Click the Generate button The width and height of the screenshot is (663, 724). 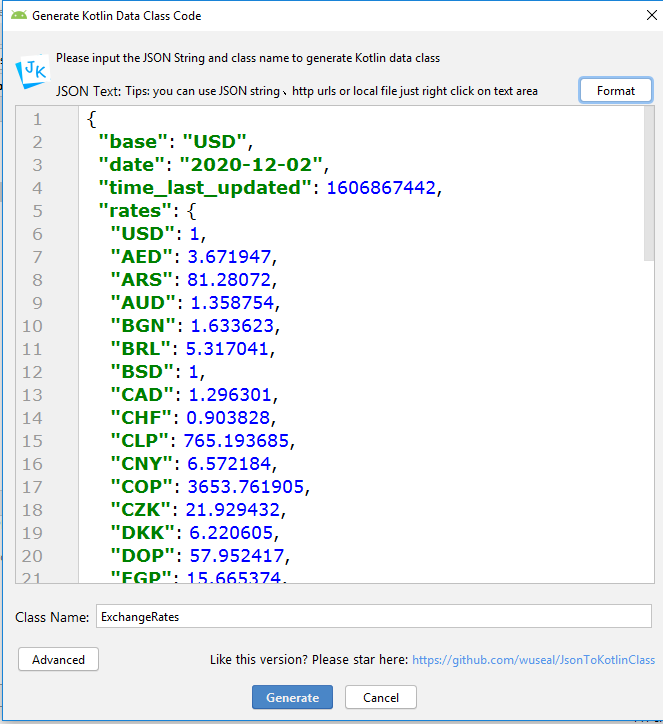click(292, 697)
